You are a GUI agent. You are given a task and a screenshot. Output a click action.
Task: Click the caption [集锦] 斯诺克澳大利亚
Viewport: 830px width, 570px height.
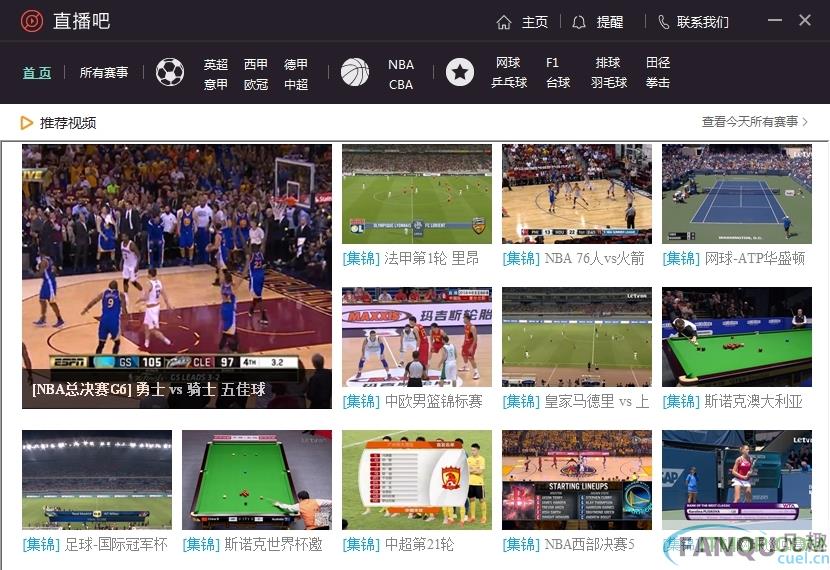pos(733,402)
